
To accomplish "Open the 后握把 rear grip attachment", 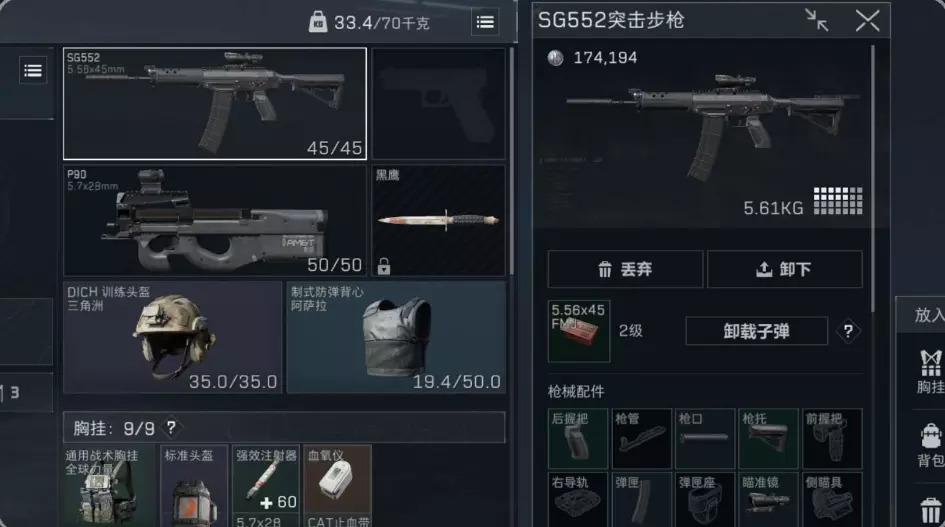I will coord(578,438).
